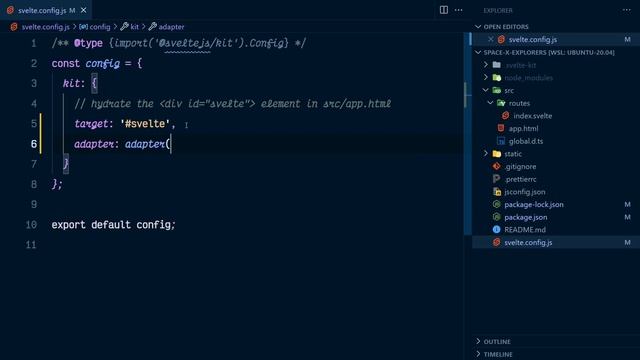Open README.md in the explorer
The image size is (640, 360).
point(525,230)
